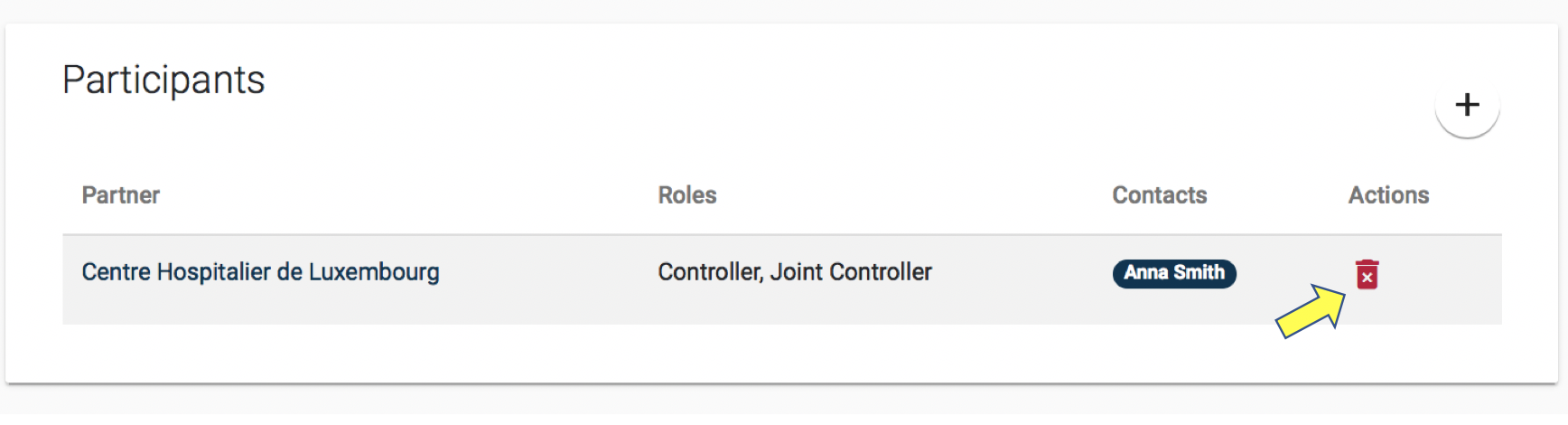
Task: Click the Controller, Joint Controller roles cell
Action: tap(794, 272)
